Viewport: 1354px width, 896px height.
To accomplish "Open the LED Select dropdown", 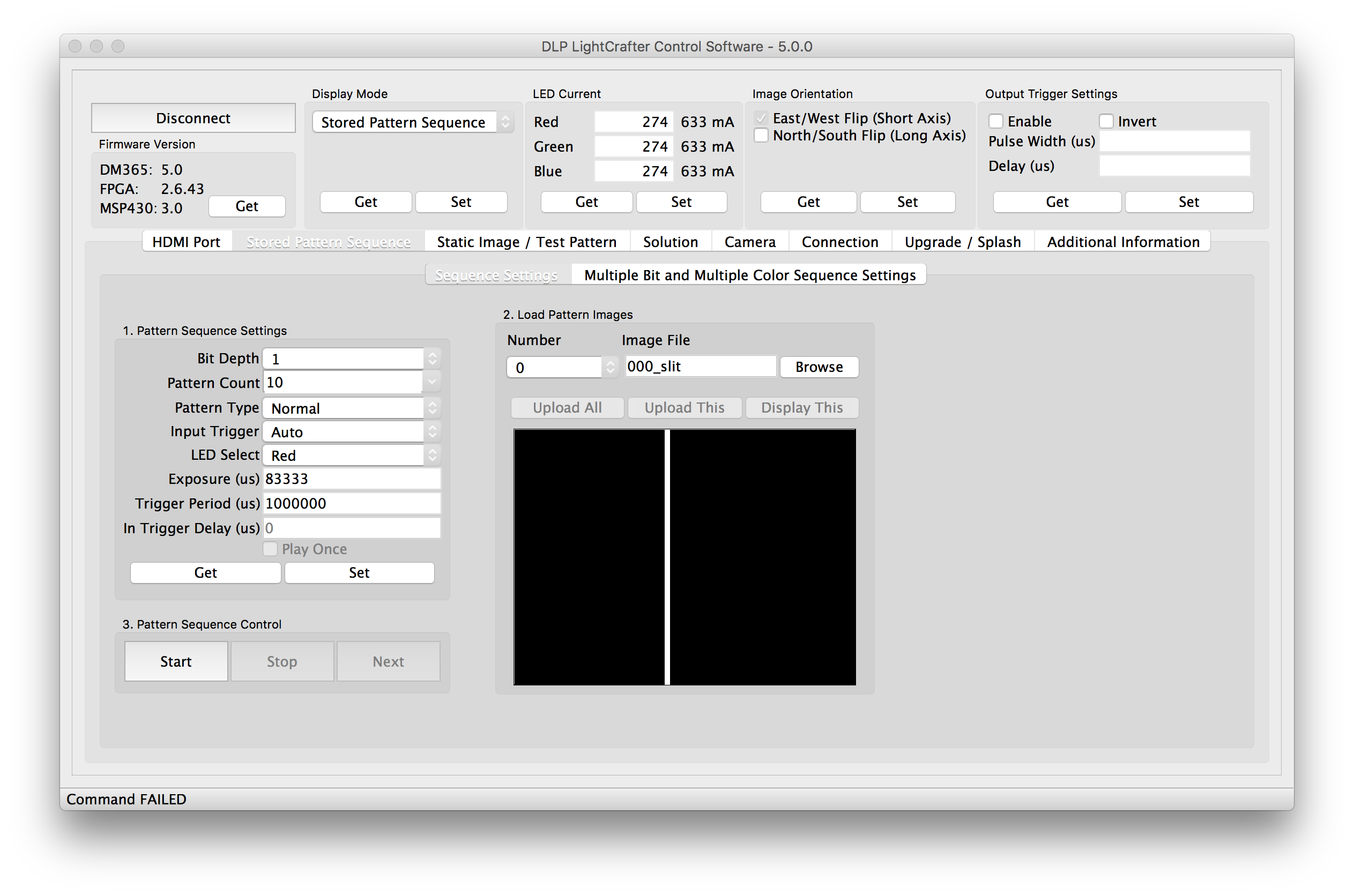I will (x=351, y=456).
